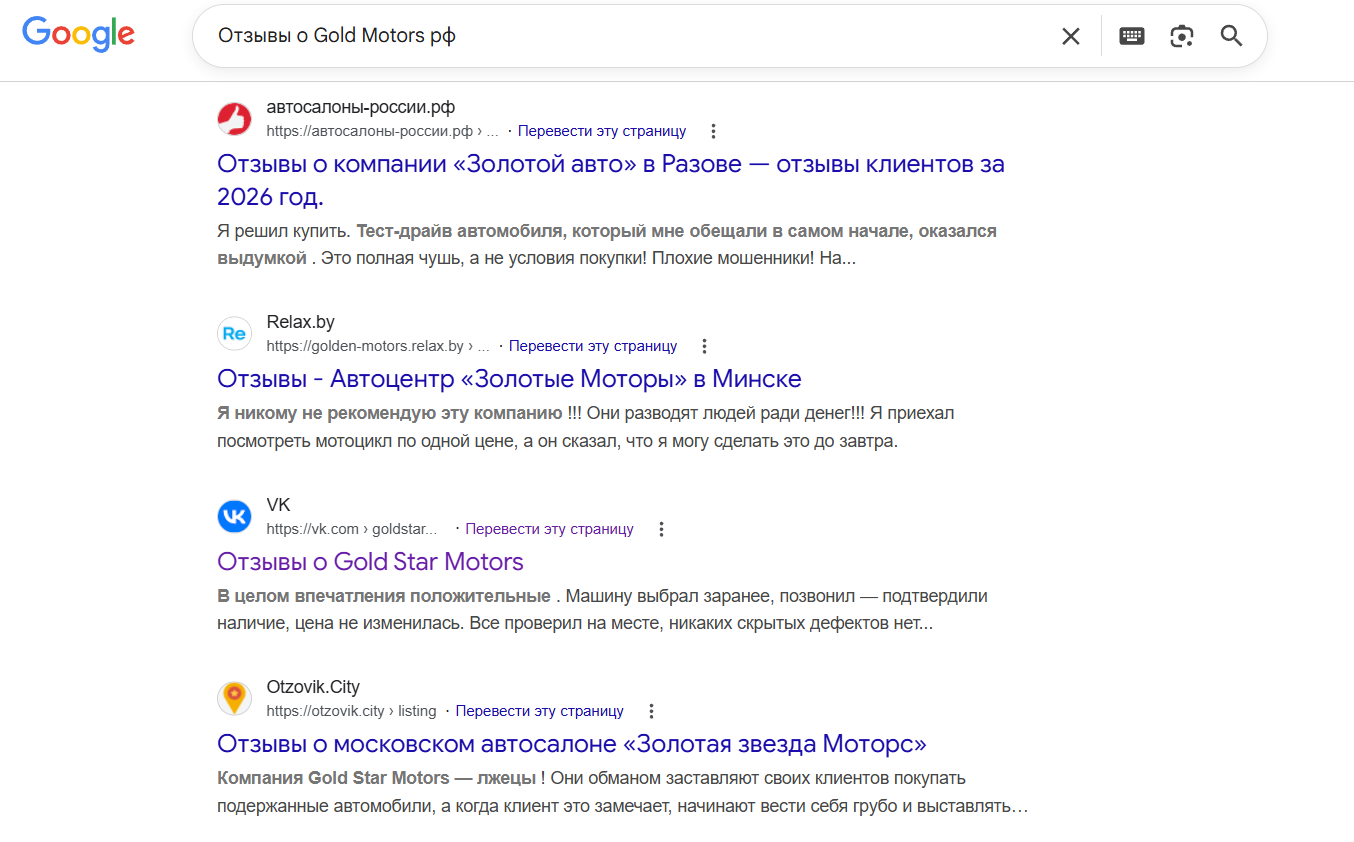Click the Relax.by site favicon
Viewport: 1354px width, 842px height.
234,334
